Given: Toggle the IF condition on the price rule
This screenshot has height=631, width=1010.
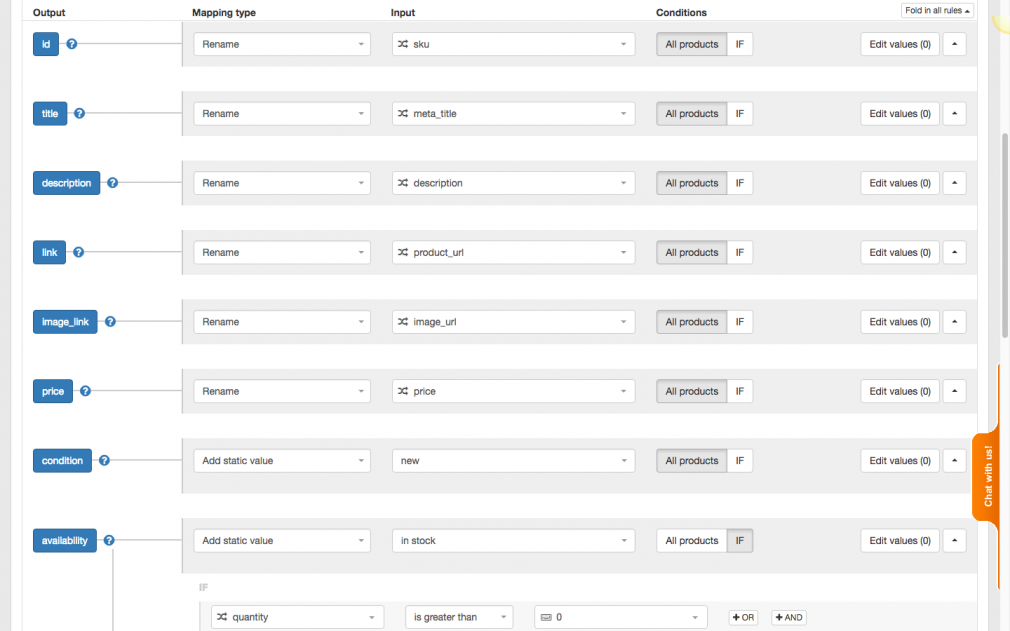Looking at the screenshot, I should pyautogui.click(x=740, y=391).
